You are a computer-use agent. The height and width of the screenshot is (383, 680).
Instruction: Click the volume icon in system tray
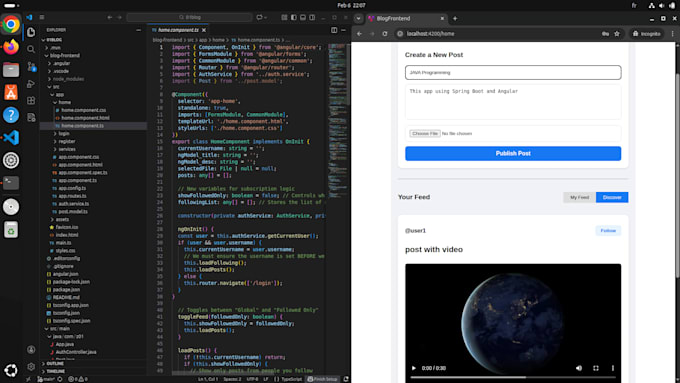[661, 5]
